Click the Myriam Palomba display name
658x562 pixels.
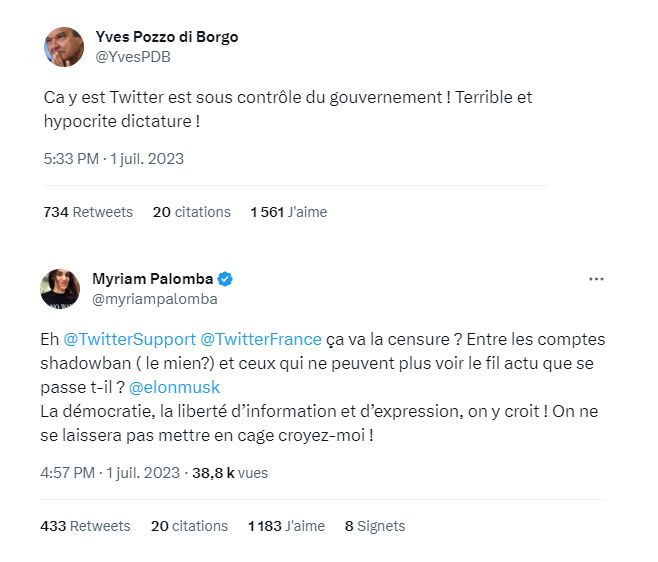click(x=152, y=279)
